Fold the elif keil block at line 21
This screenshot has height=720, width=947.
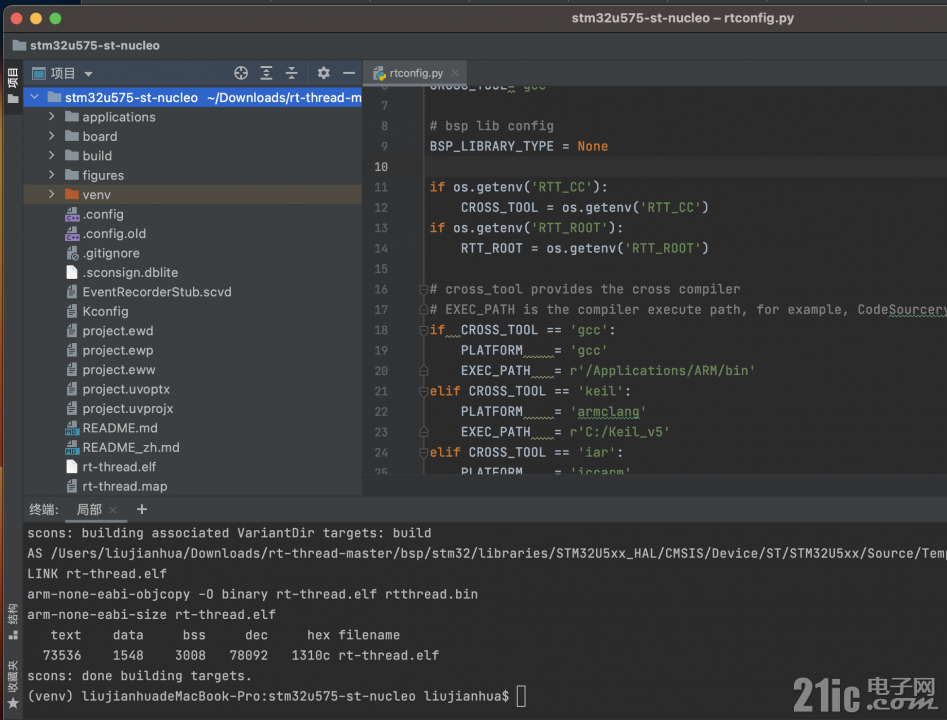point(423,391)
